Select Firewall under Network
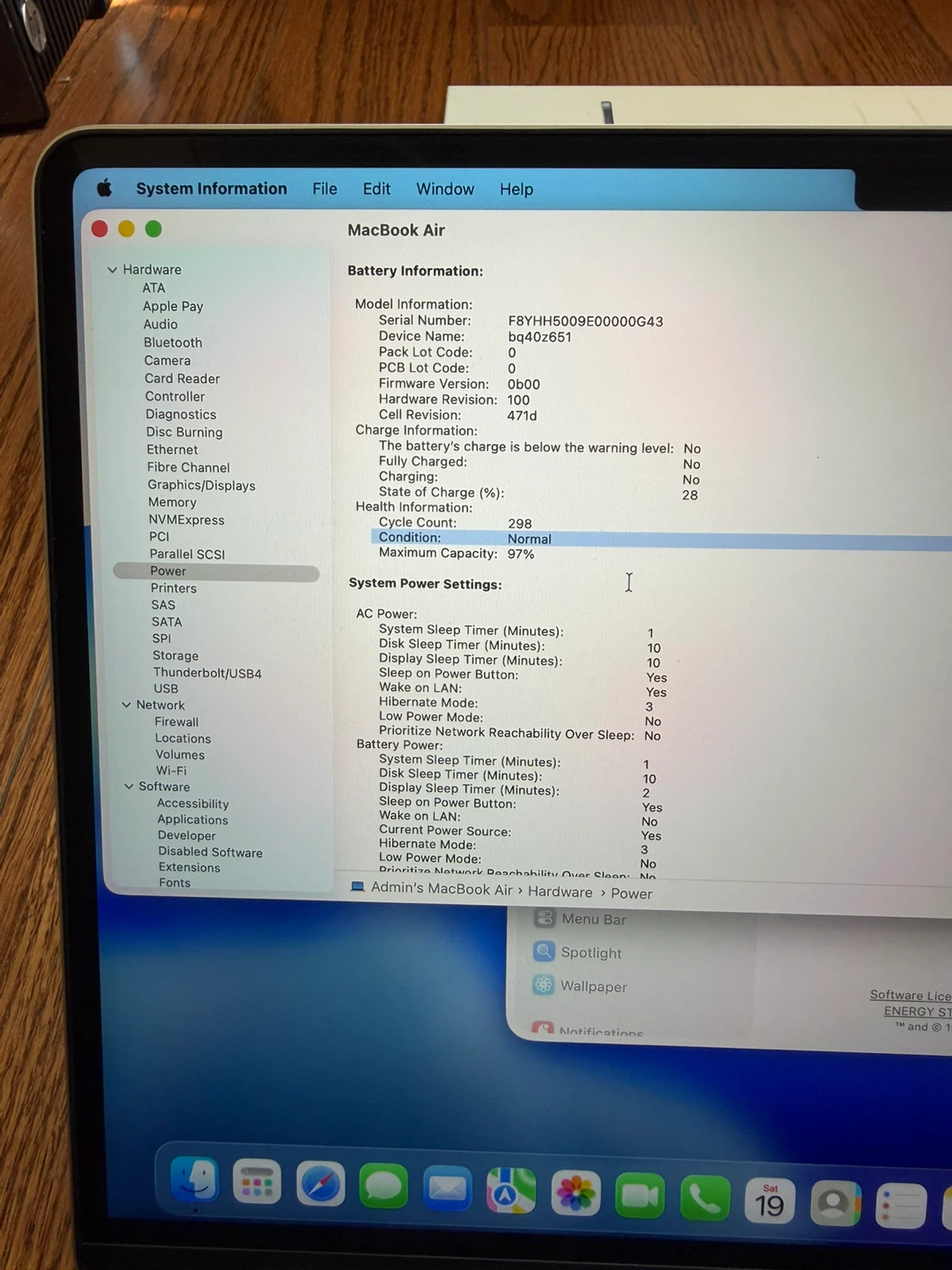Screen dimensions: 952x1270 click(x=176, y=721)
